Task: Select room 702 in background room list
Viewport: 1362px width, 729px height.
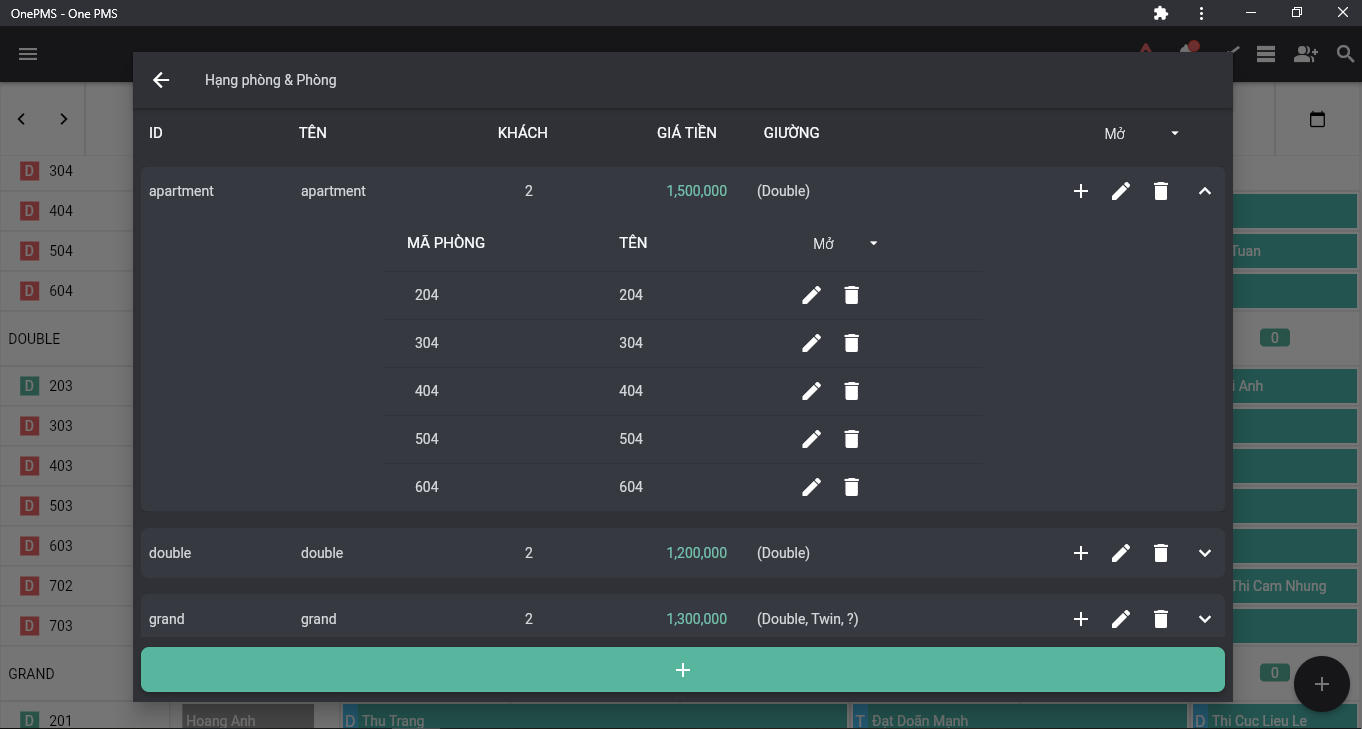Action: [x=60, y=586]
